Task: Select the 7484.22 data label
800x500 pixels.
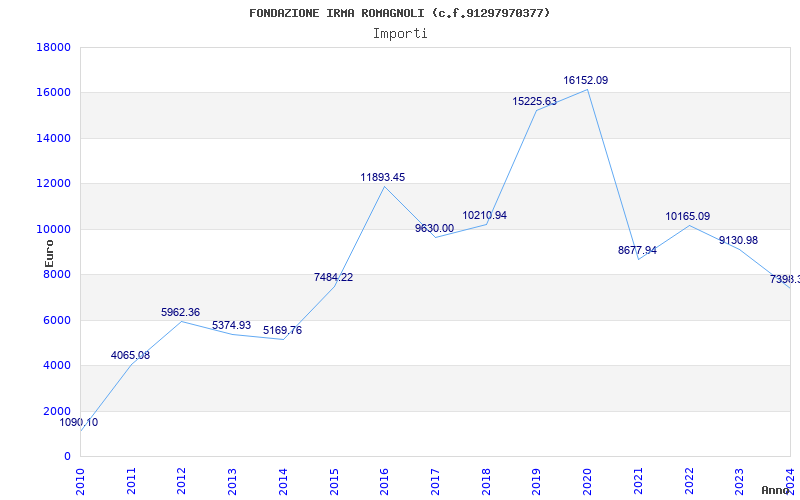Action: (333, 278)
